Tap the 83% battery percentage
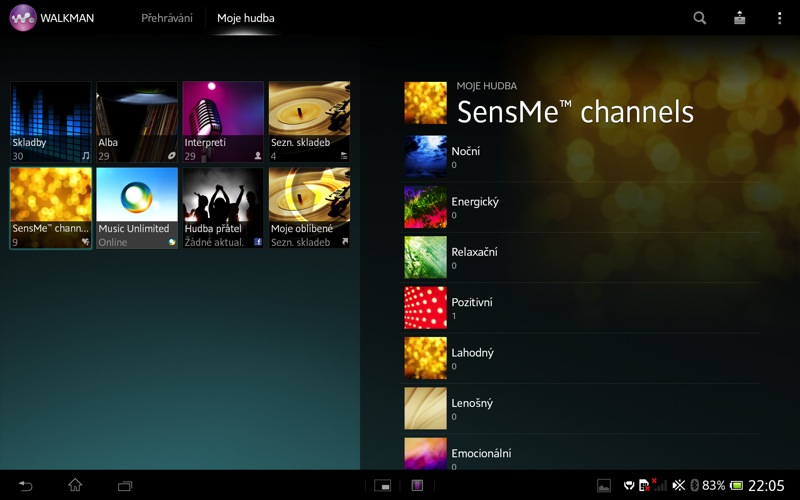This screenshot has width=800, height=500. pyautogui.click(x=713, y=485)
